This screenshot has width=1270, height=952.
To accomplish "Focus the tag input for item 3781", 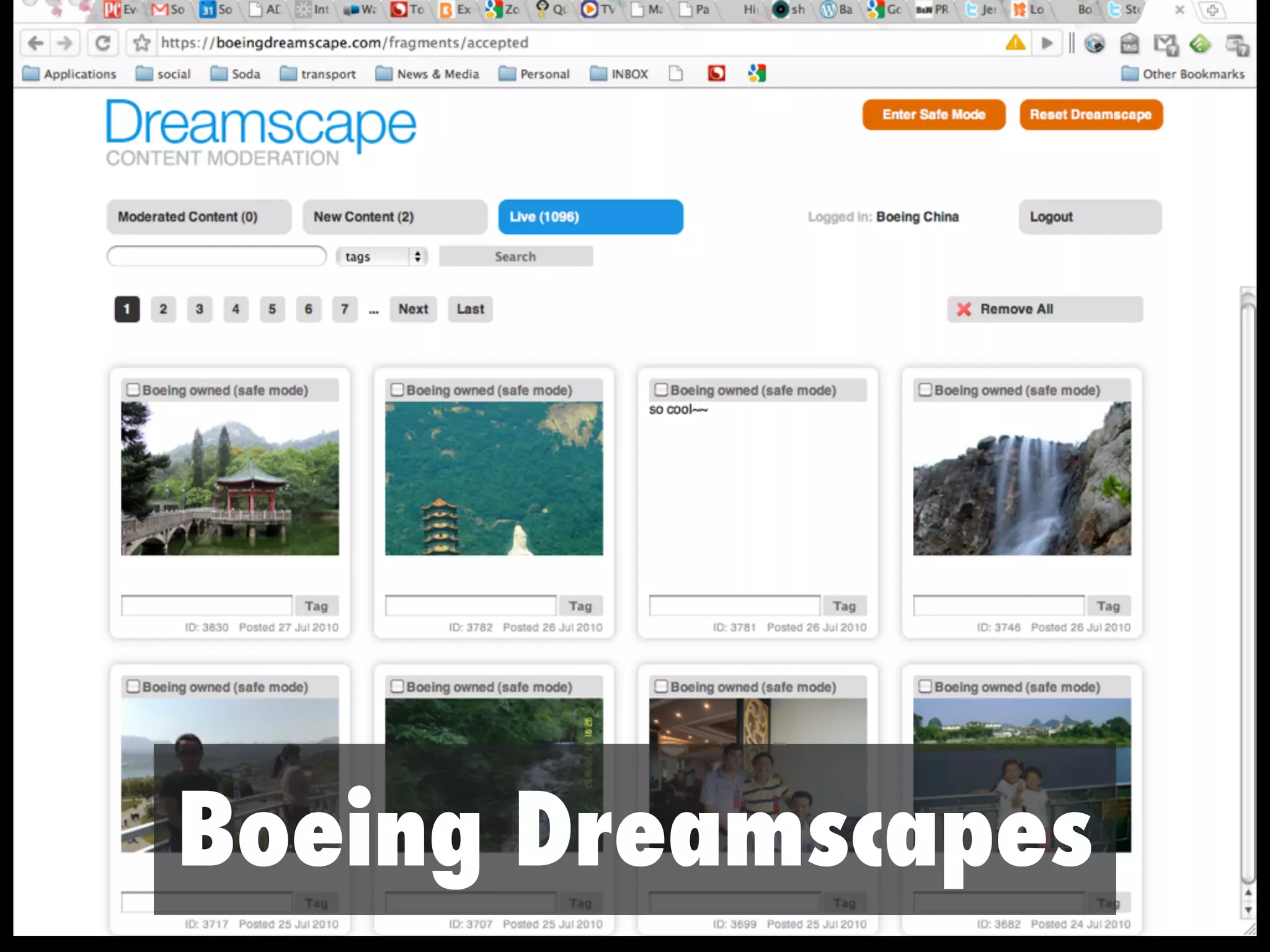I will tap(735, 606).
